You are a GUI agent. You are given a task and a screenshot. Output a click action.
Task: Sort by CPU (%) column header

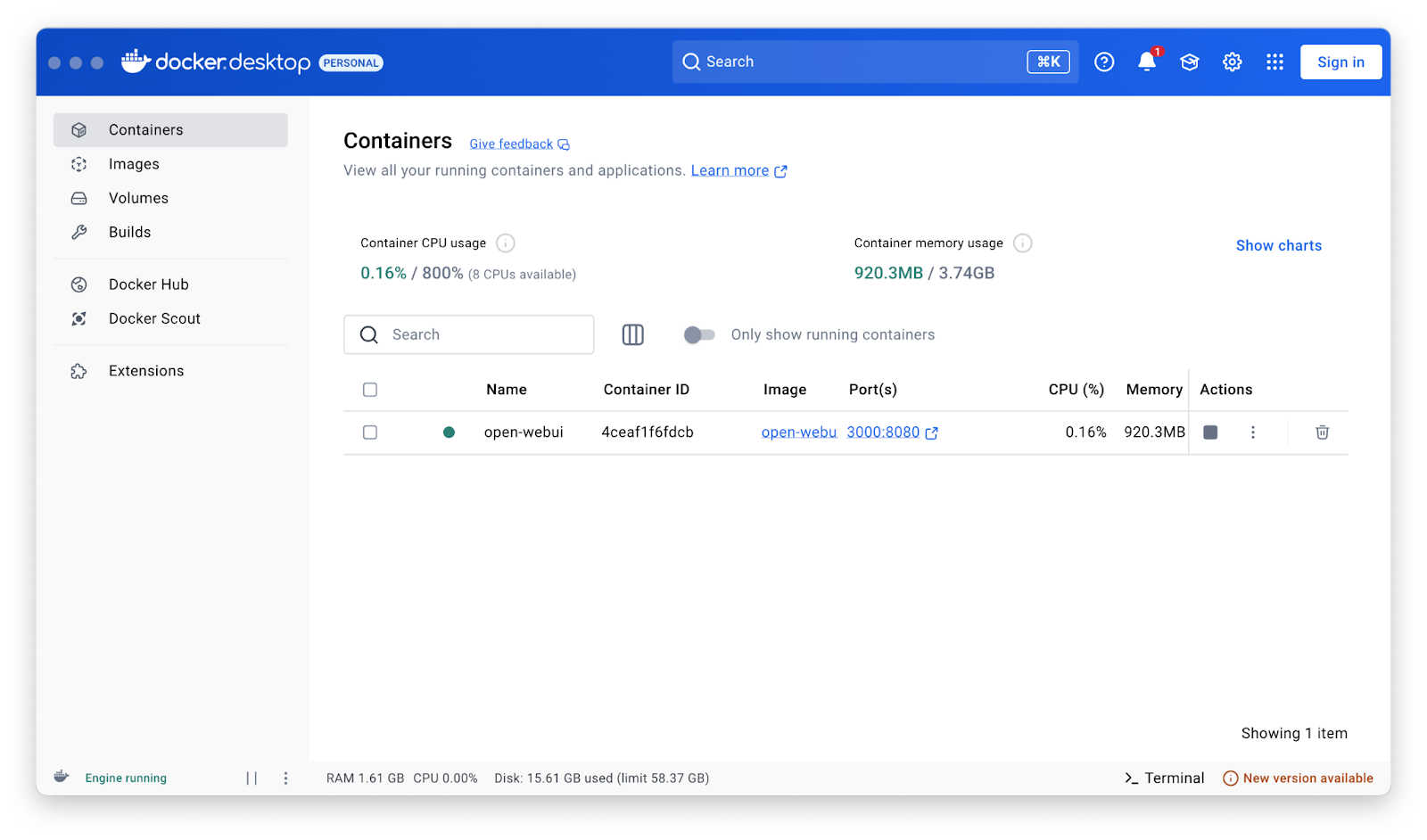[1076, 390]
